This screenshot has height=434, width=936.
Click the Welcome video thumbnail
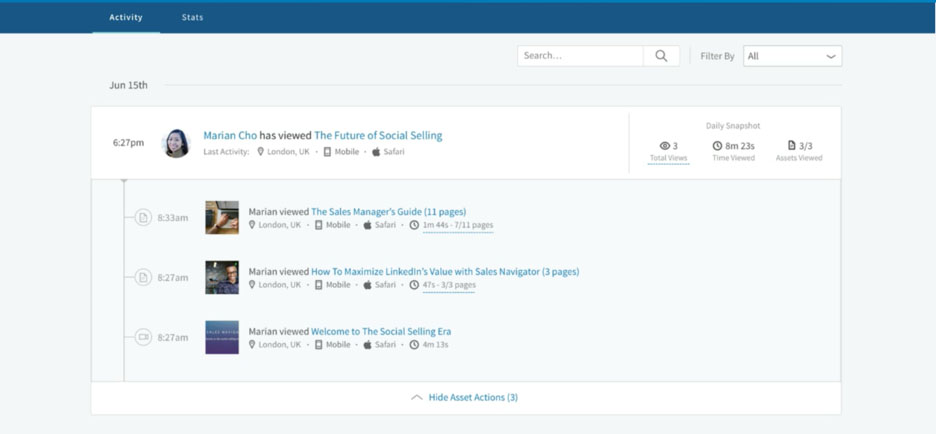pyautogui.click(x=222, y=337)
